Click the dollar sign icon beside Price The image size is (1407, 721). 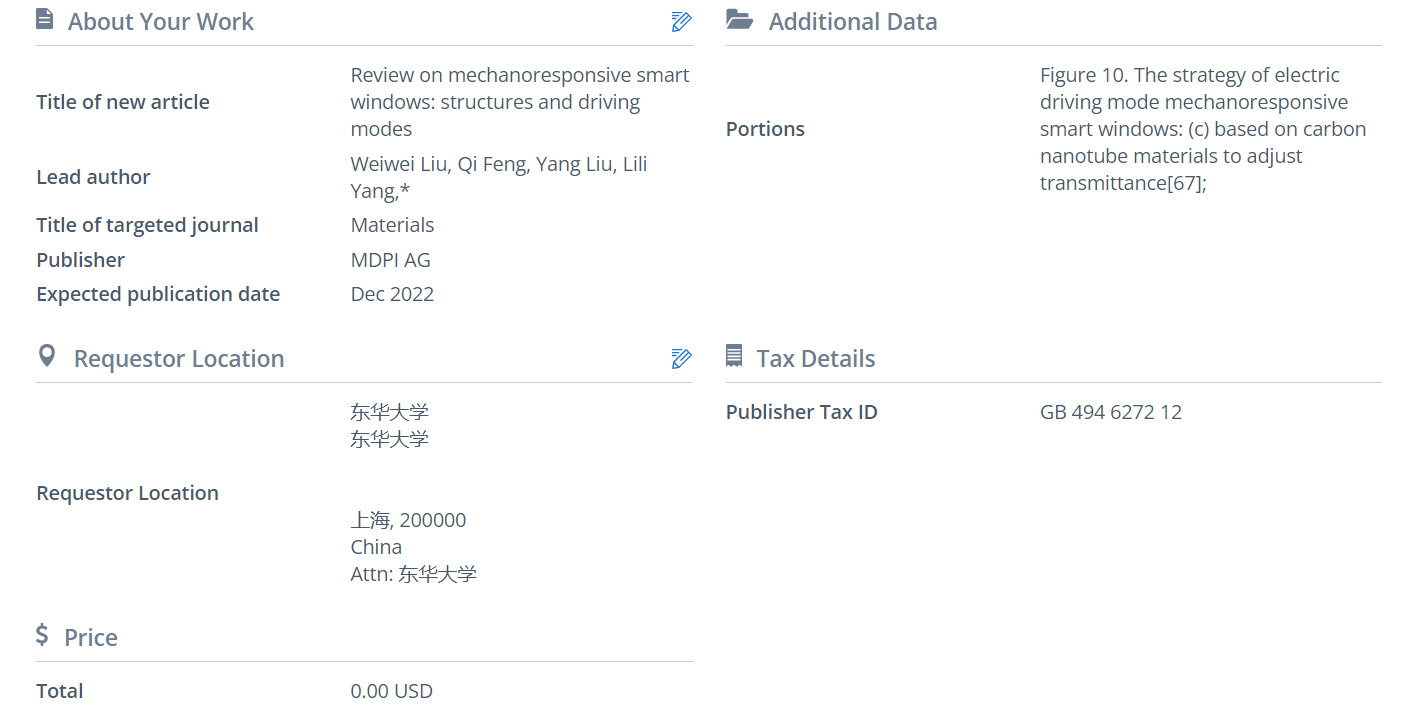pyautogui.click(x=42, y=636)
